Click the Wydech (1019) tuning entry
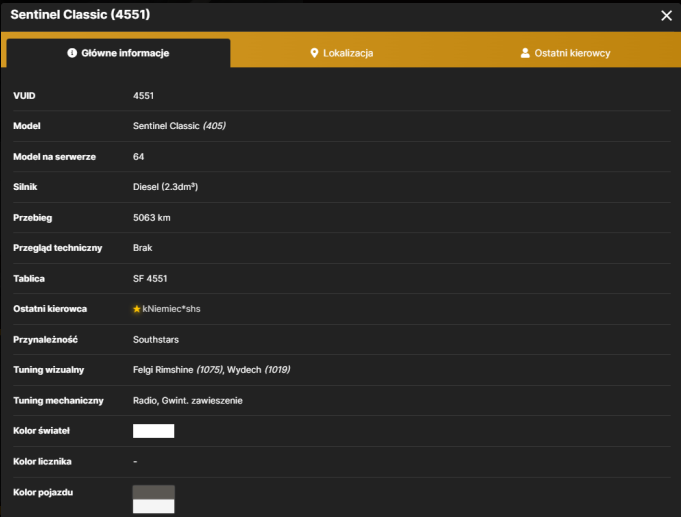The width and height of the screenshot is (681, 517). tap(258, 370)
